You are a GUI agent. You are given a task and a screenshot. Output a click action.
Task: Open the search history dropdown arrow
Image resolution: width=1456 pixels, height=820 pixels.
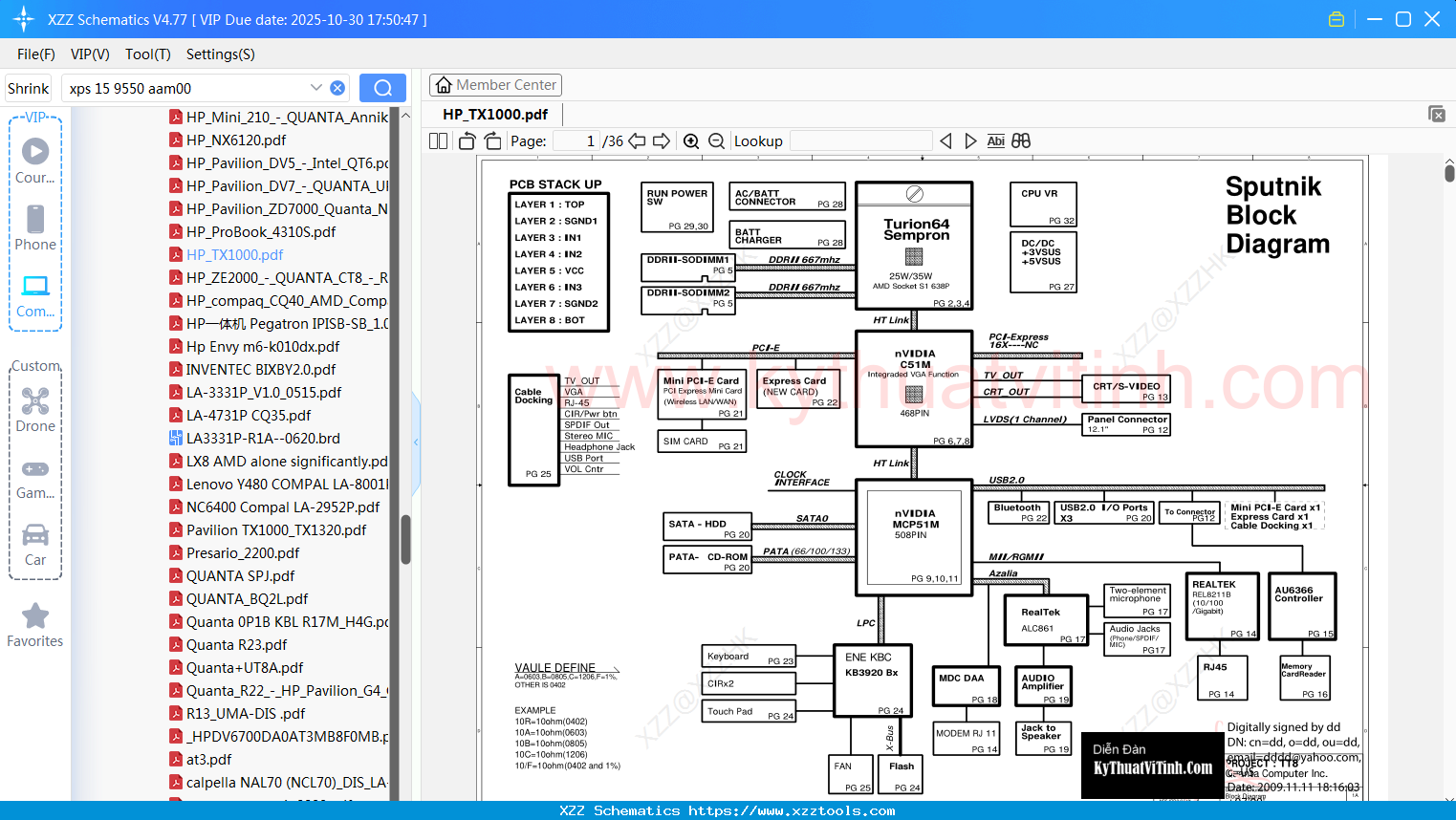click(x=316, y=88)
